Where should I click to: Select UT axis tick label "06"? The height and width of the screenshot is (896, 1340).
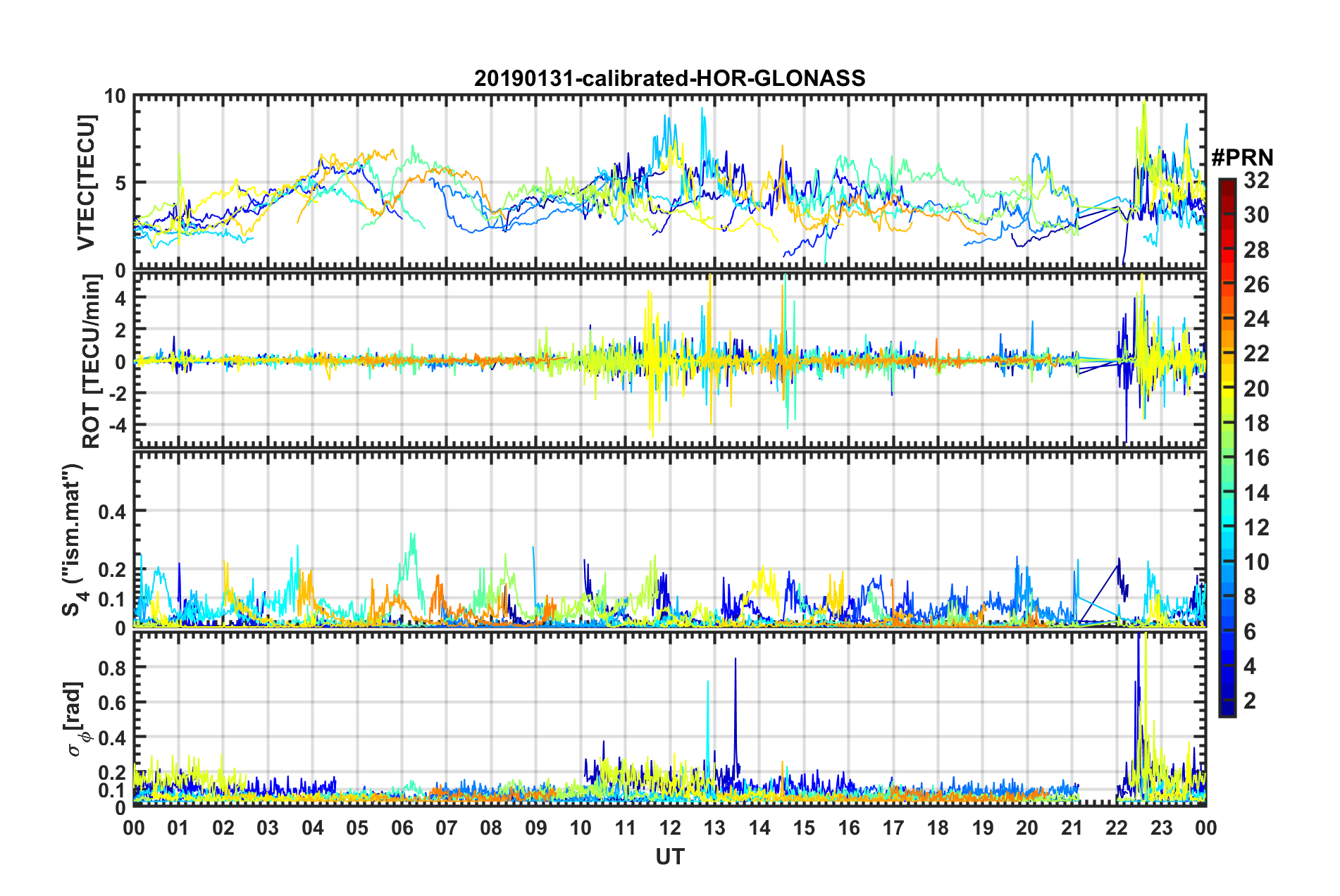click(x=402, y=827)
